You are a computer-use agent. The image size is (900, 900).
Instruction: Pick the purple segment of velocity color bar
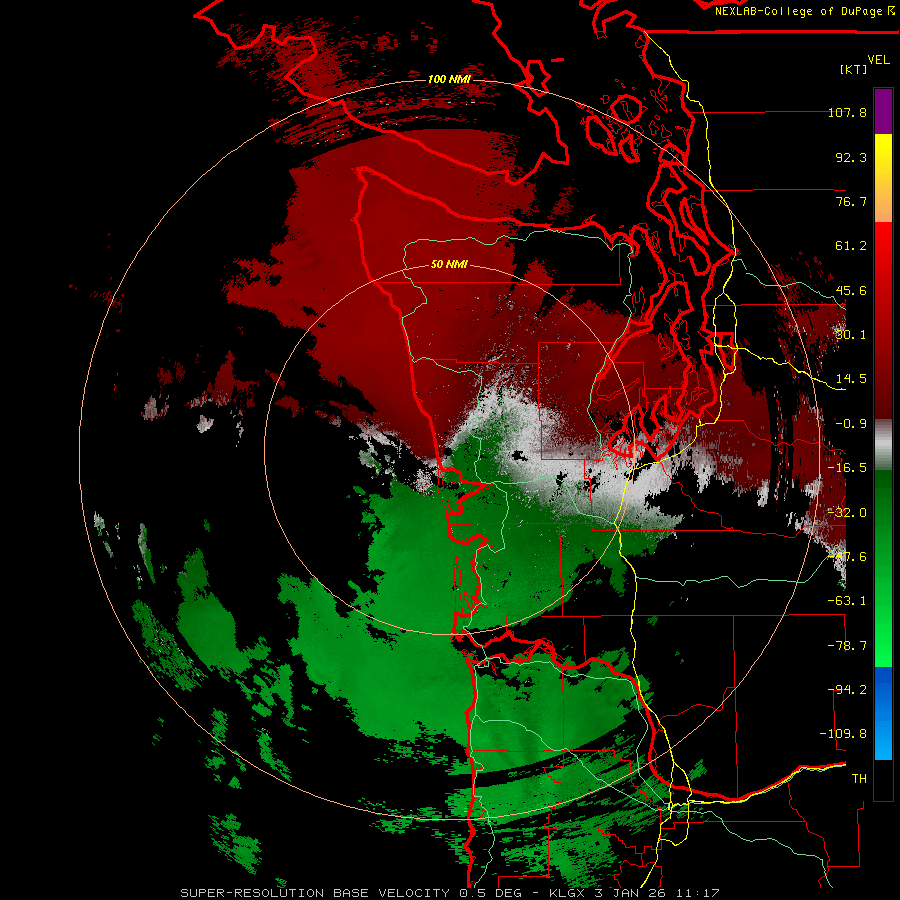(883, 112)
